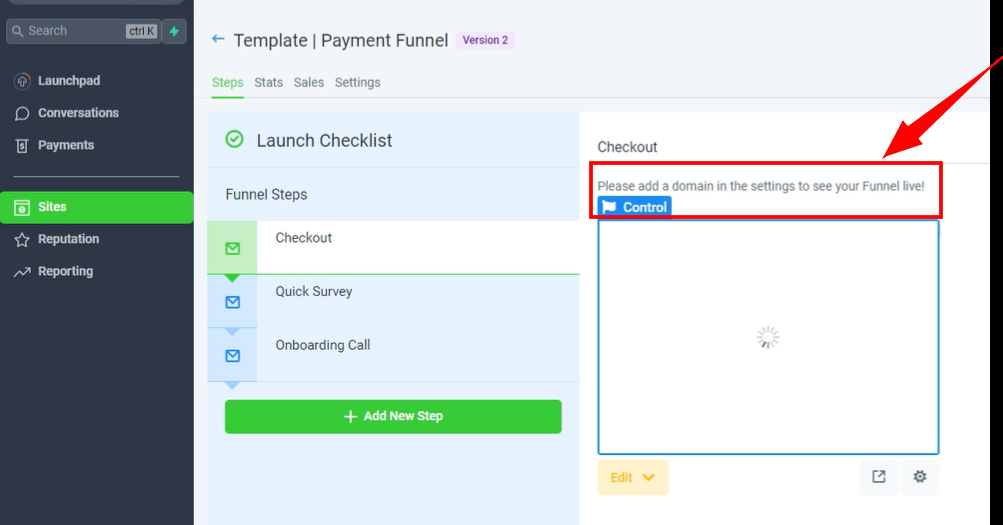This screenshot has height=525, width=1003.
Task: Click the Quick Survey step envelope icon
Action: (x=232, y=302)
